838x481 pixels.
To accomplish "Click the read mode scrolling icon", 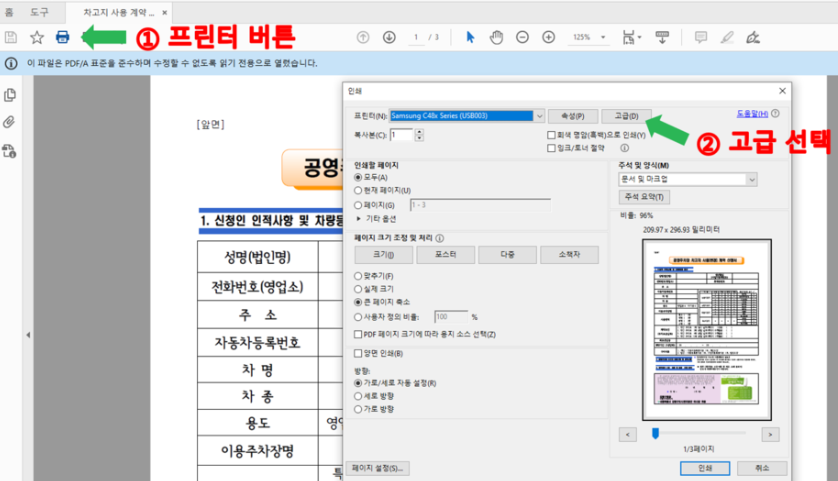I will 662,37.
